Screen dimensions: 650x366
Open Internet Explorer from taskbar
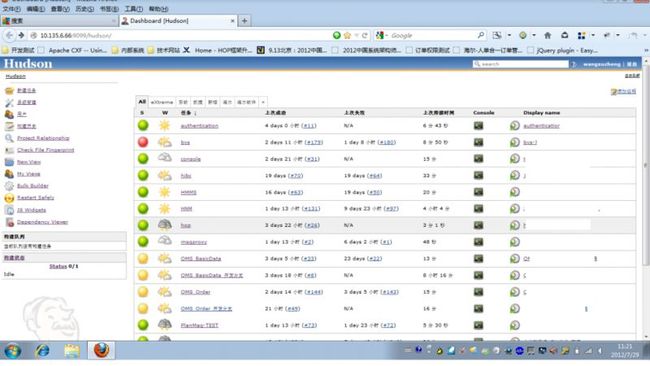click(42, 351)
